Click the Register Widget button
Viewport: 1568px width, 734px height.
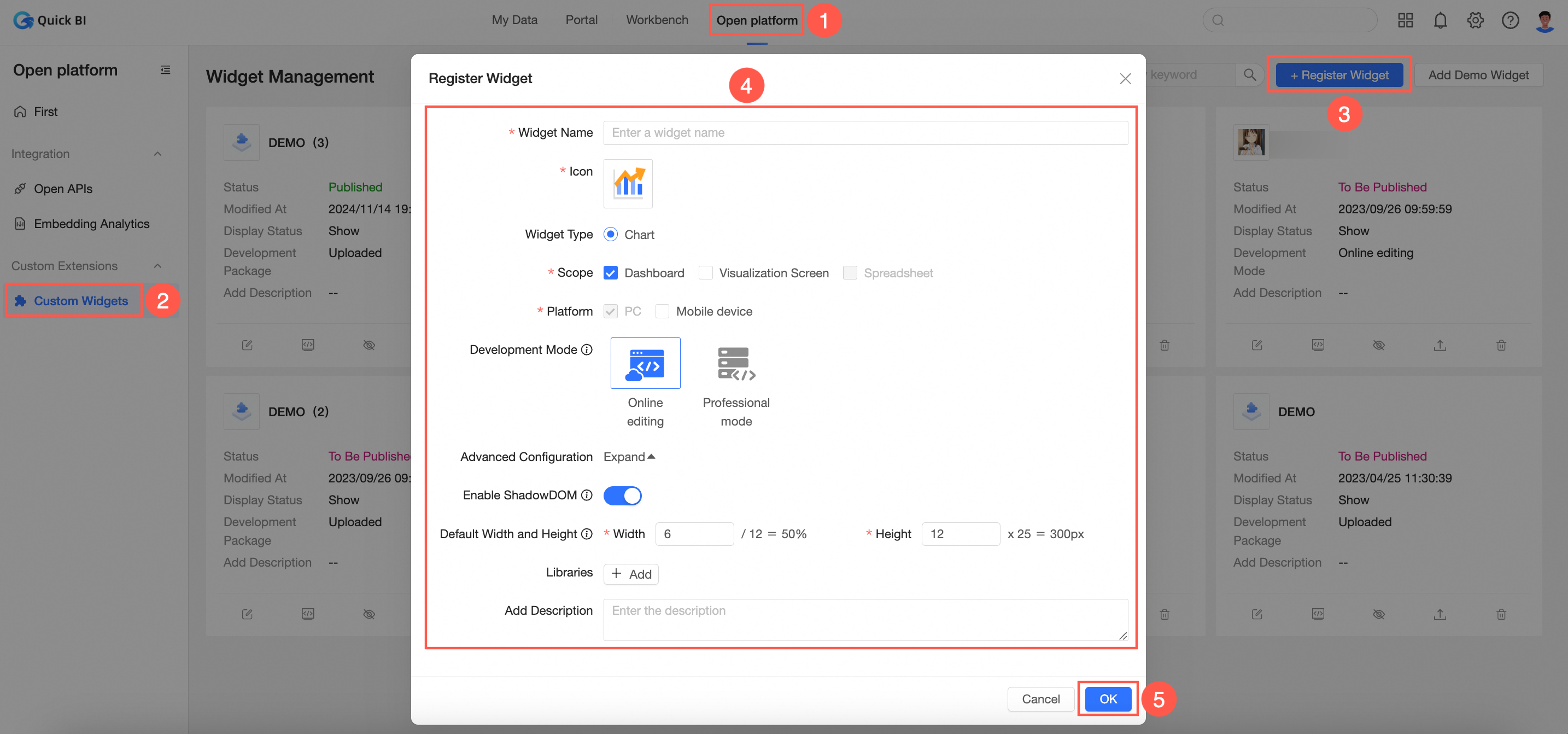1339,75
